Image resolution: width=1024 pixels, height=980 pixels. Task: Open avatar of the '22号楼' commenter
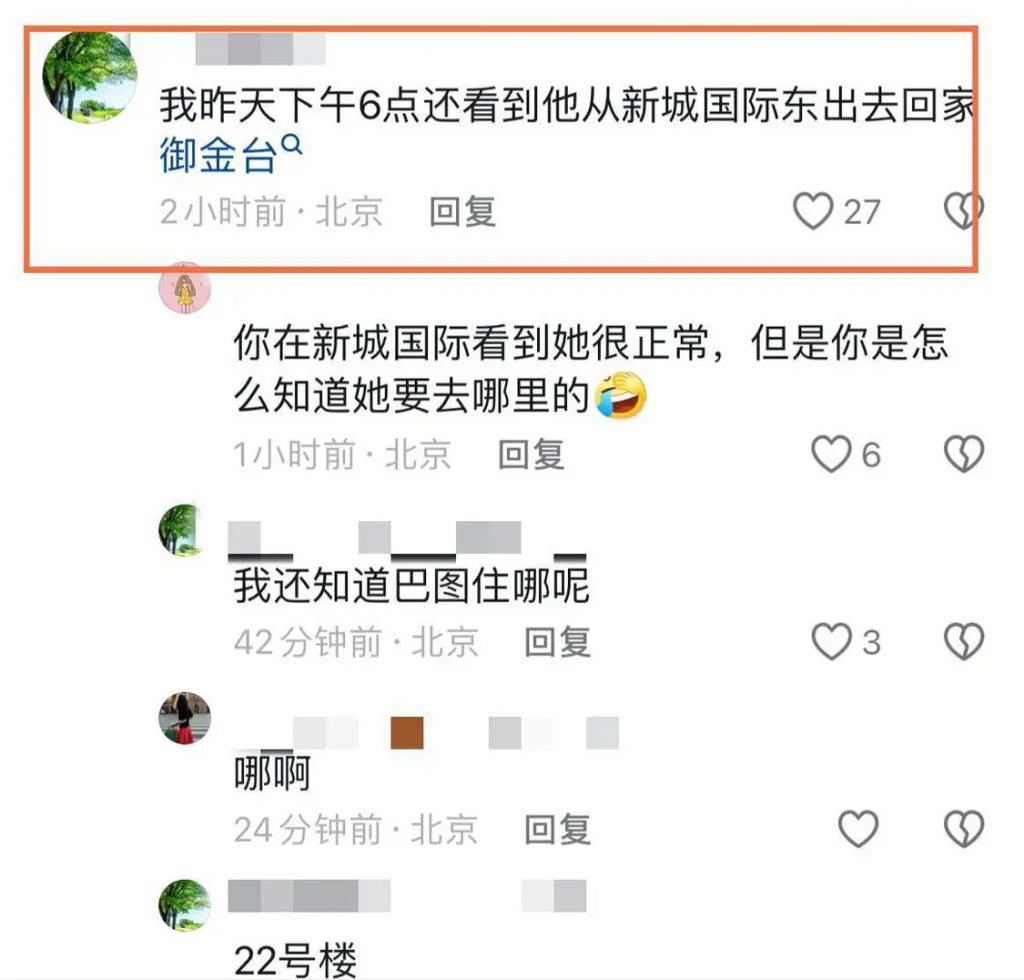click(x=185, y=905)
